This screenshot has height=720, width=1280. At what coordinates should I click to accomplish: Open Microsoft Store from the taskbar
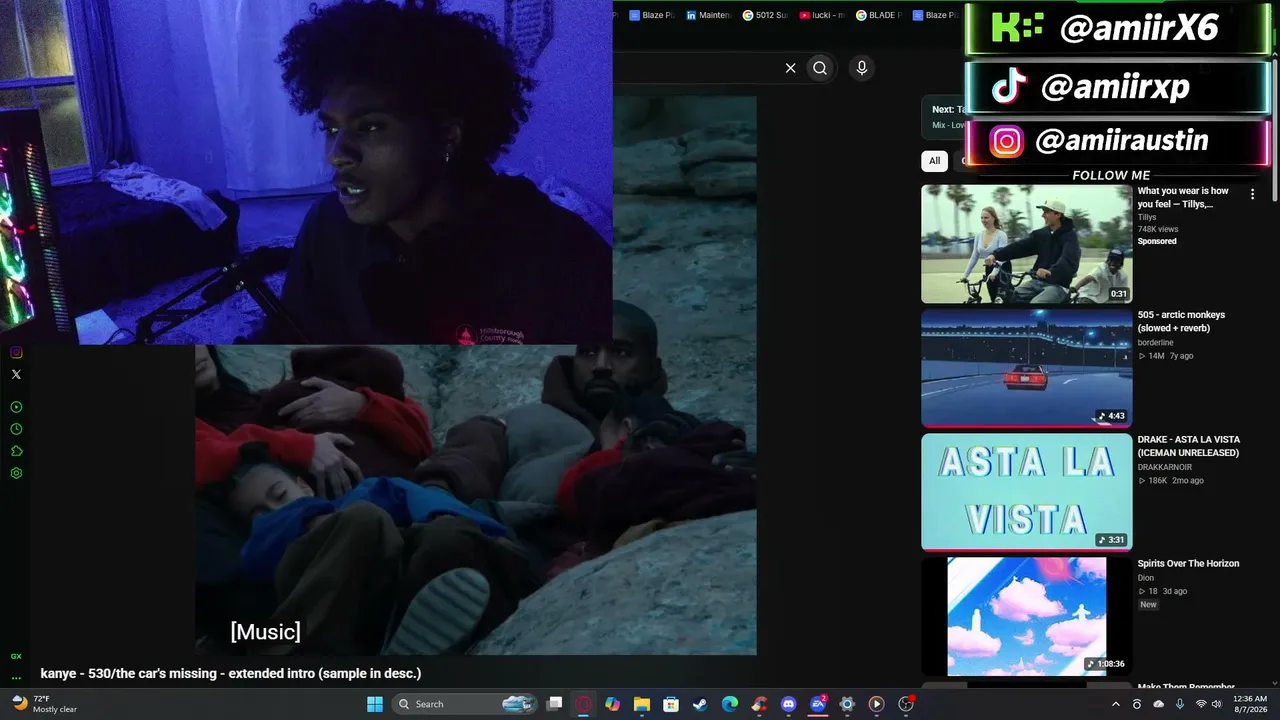[x=671, y=704]
